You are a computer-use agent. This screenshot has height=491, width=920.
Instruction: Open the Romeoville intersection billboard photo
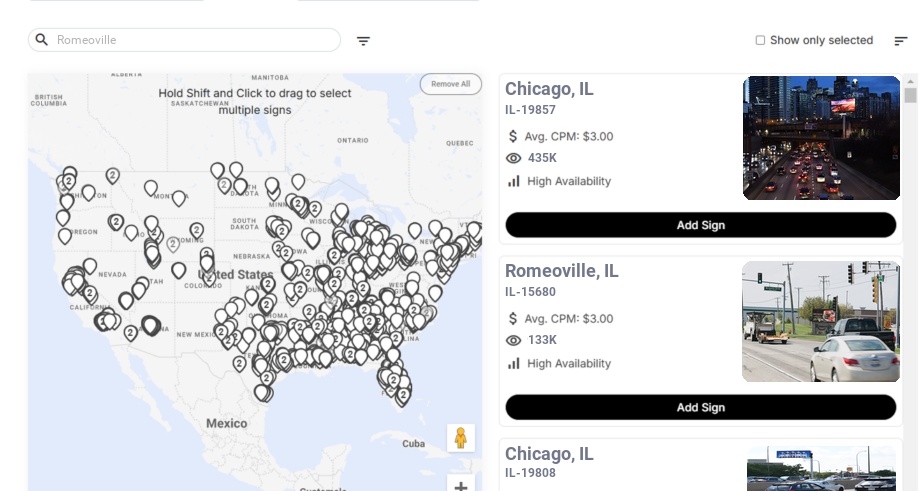pos(821,321)
